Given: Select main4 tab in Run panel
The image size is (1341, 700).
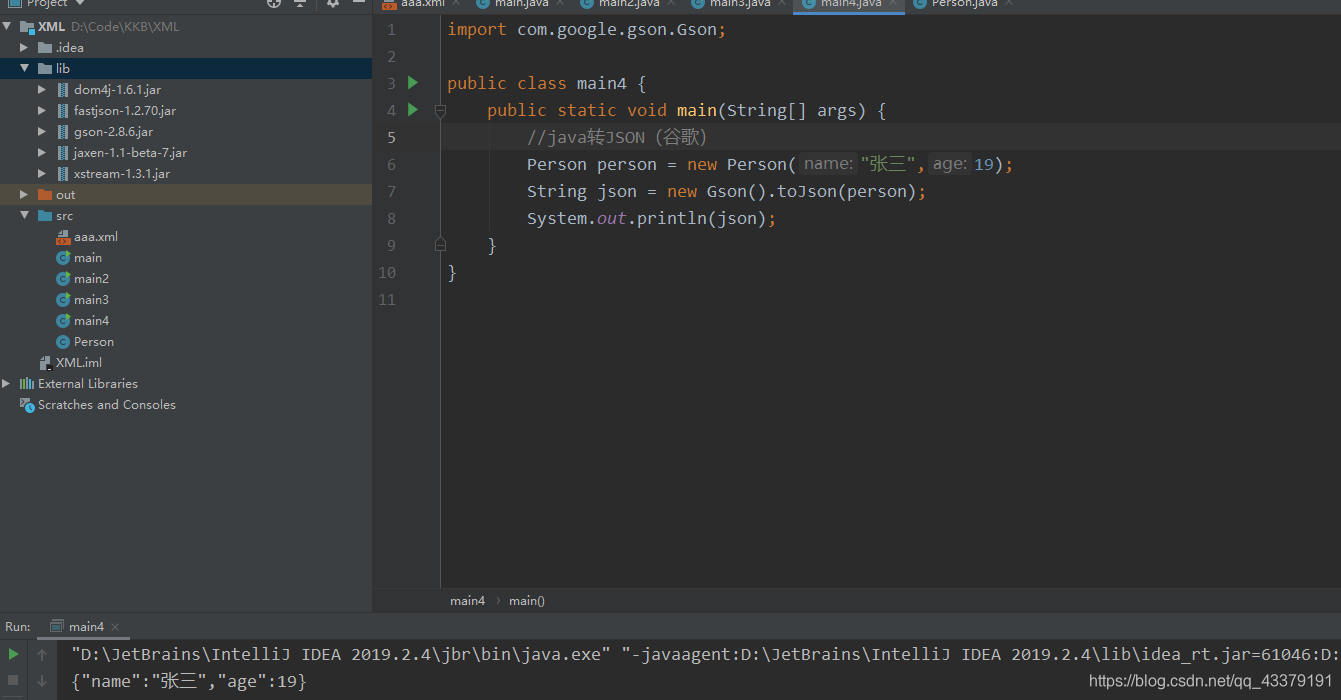Looking at the screenshot, I should click(86, 627).
